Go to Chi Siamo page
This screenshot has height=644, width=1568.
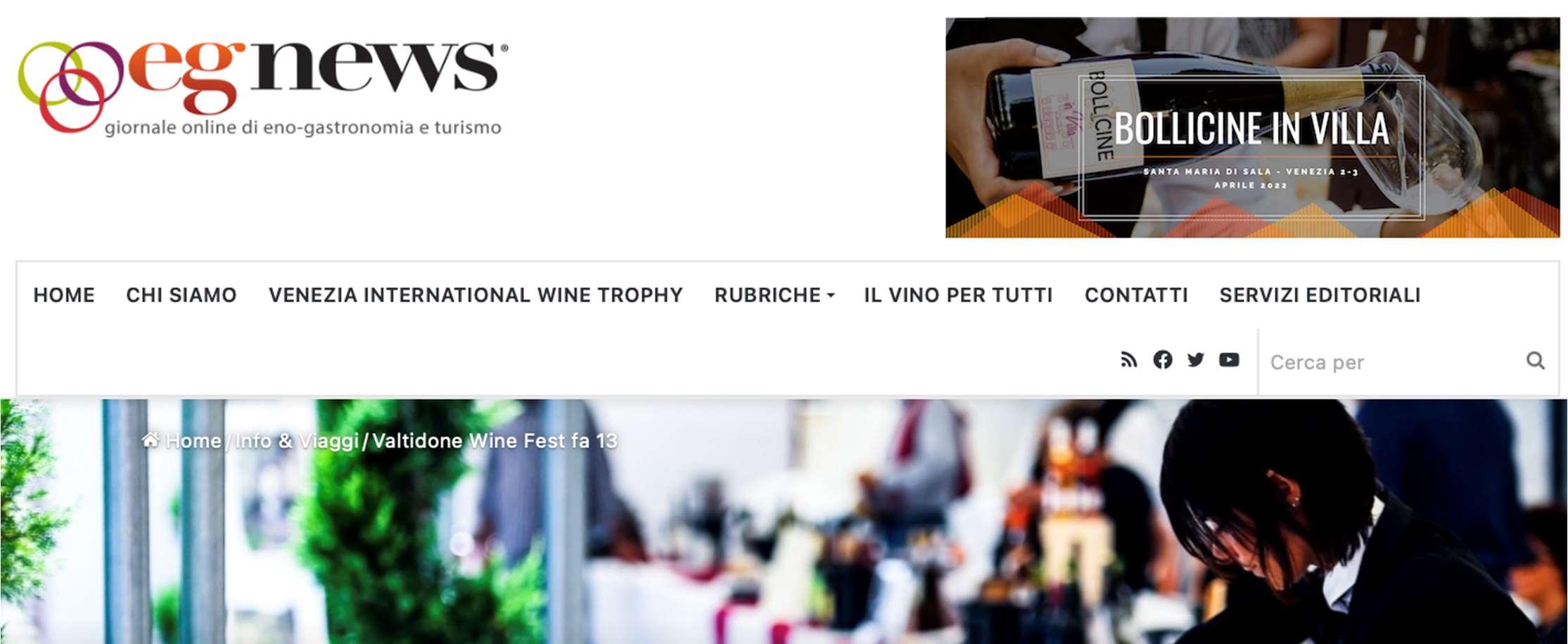pos(181,295)
